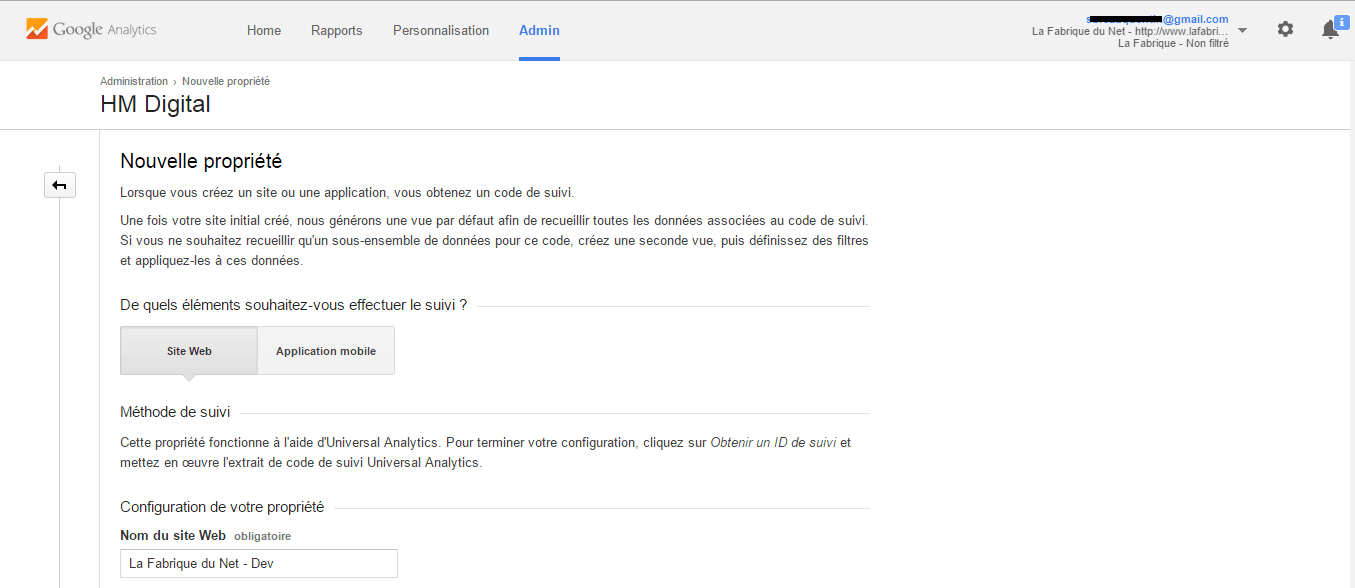Click the Nom du site Web text field
Image resolution: width=1355 pixels, height=588 pixels.
(x=258, y=563)
